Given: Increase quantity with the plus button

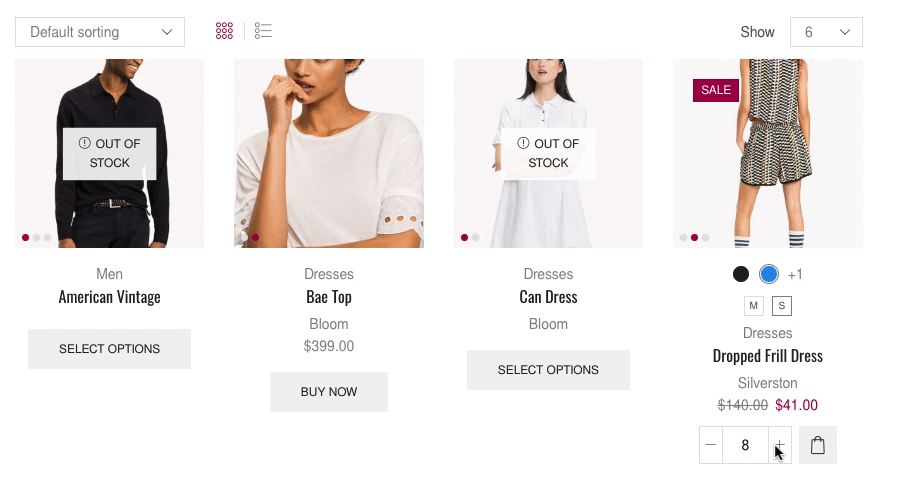Looking at the screenshot, I should pyautogui.click(x=780, y=446).
